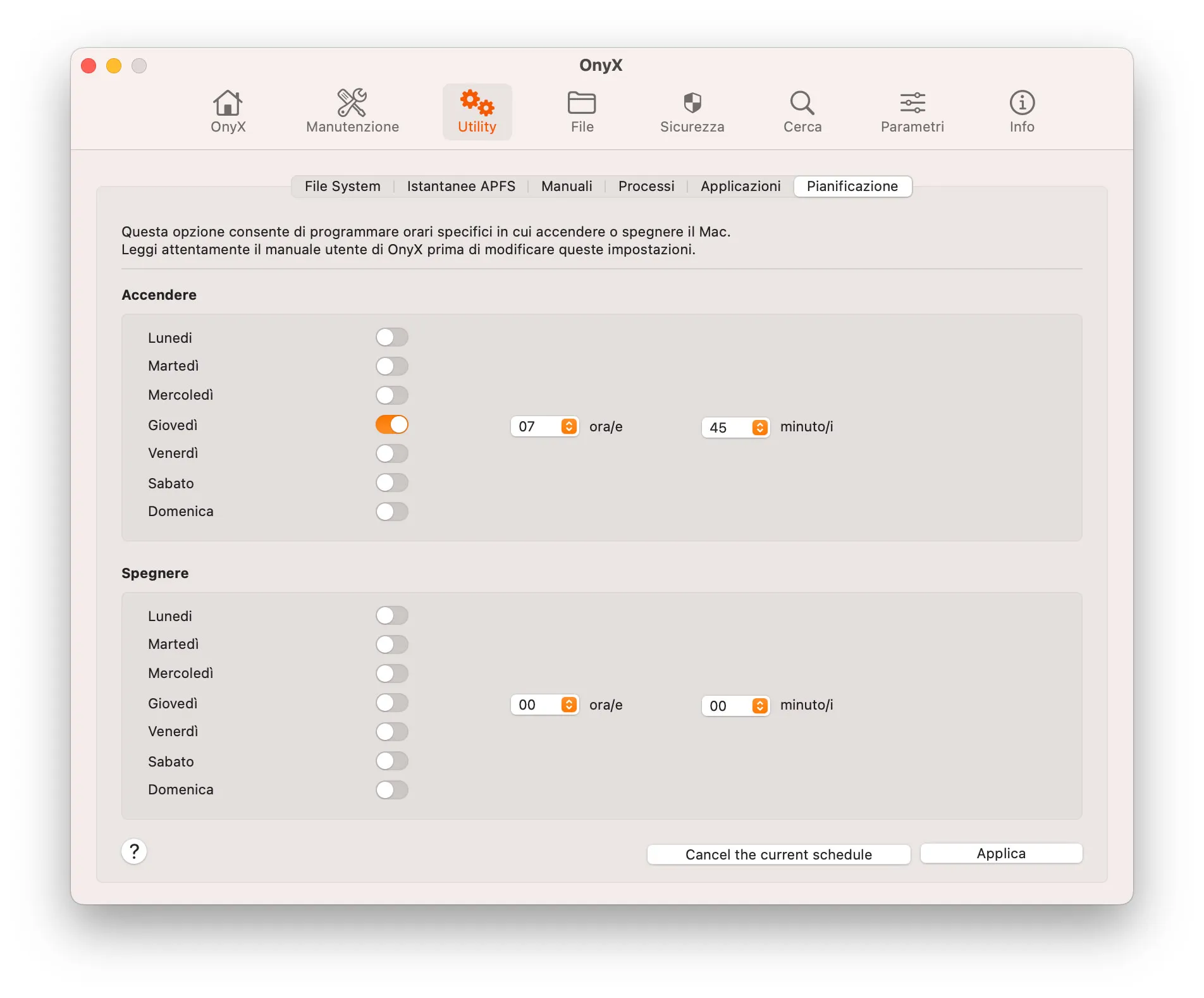Select the Pianificazione tab
The height and width of the screenshot is (998, 1204).
(852, 186)
